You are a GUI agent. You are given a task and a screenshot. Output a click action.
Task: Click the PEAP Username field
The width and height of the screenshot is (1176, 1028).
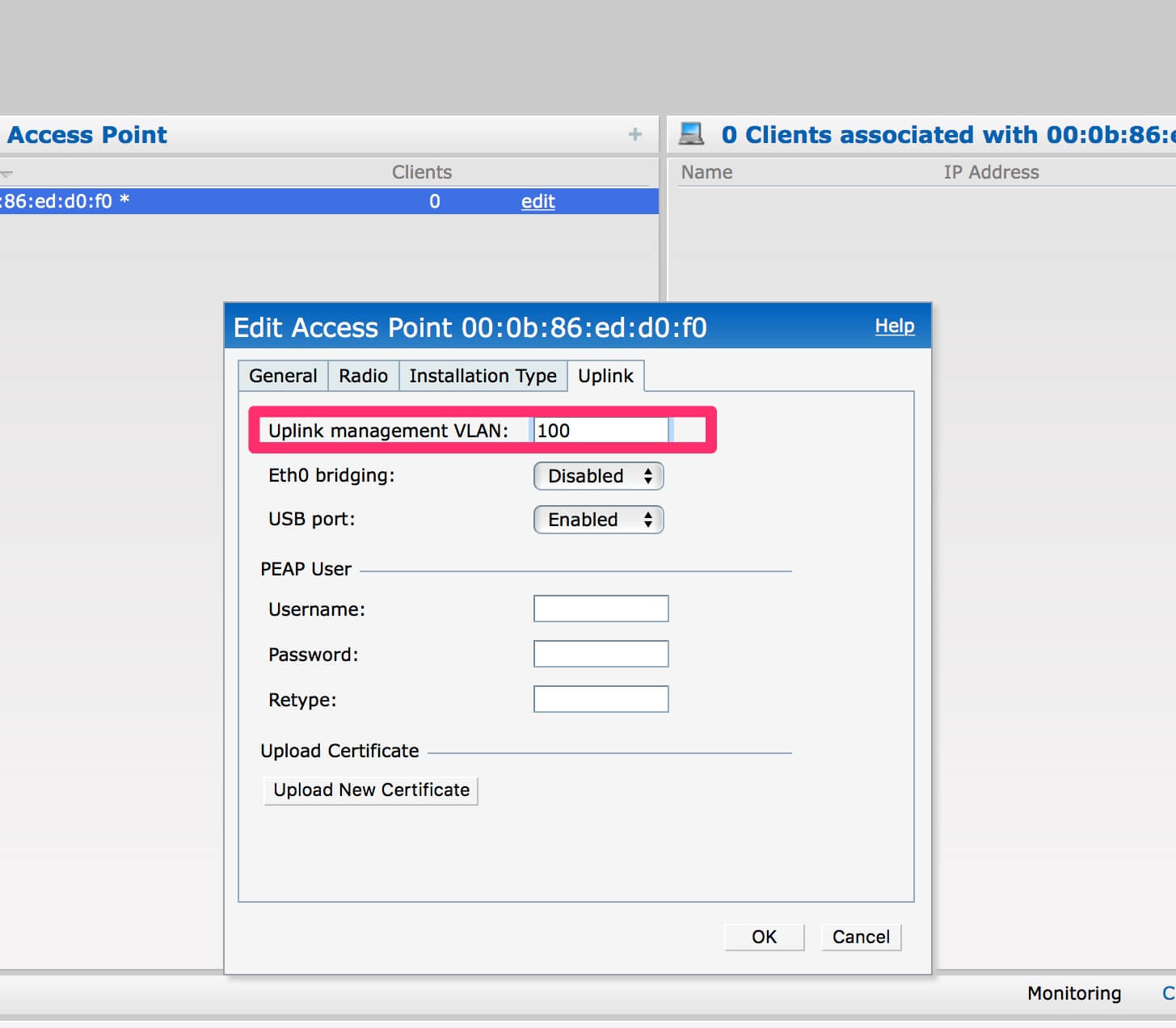point(601,608)
